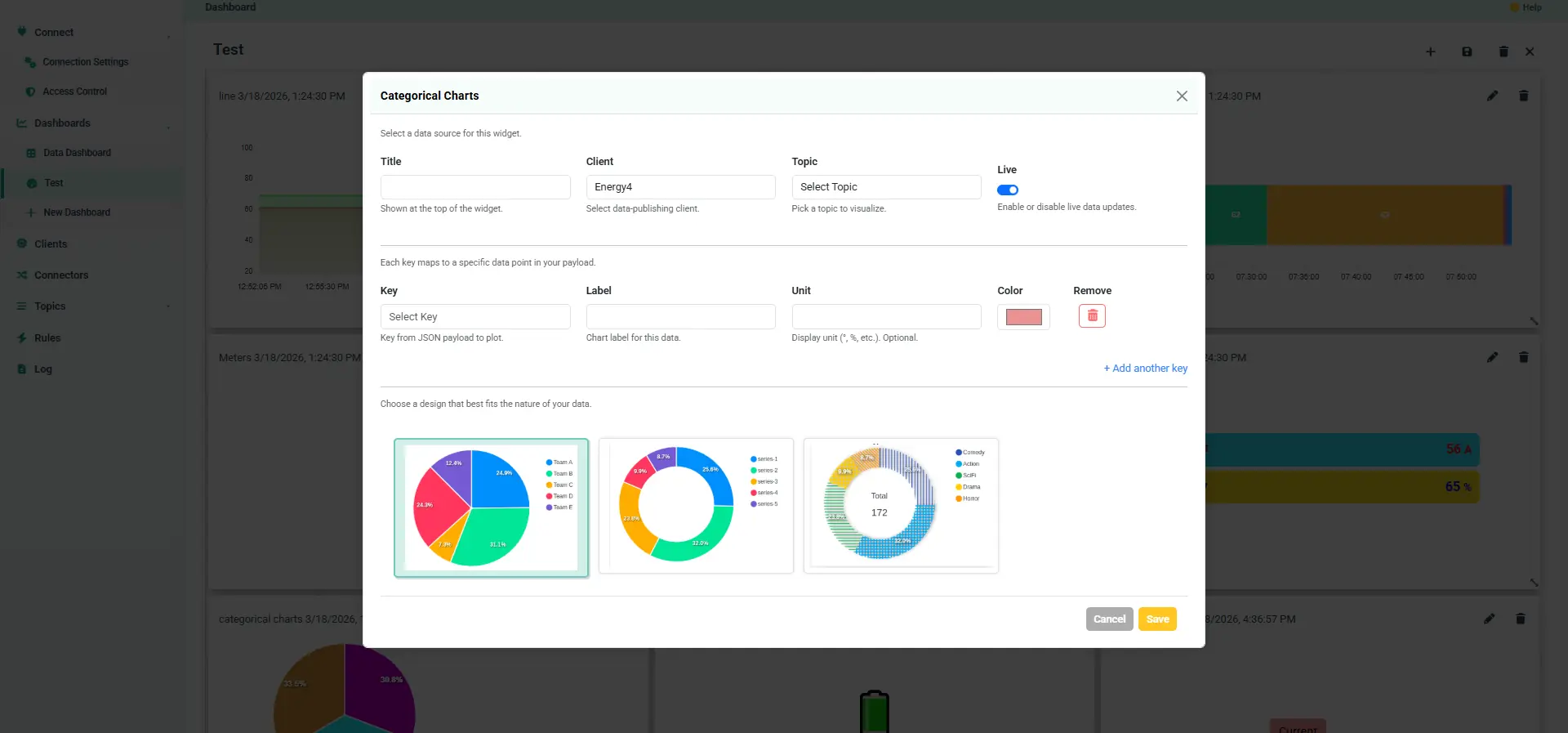Viewport: 1568px width, 733px height.
Task: Click the Add another key link
Action: [1146, 369]
